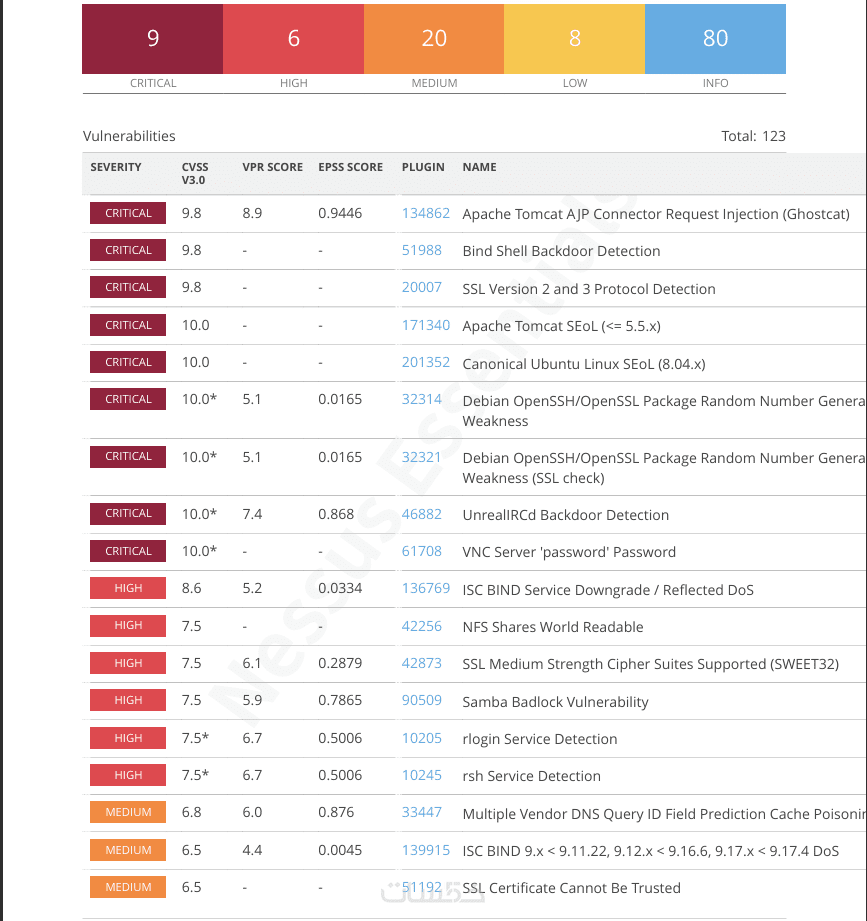
Task: Click the SEVERITY column header
Action: pos(116,167)
